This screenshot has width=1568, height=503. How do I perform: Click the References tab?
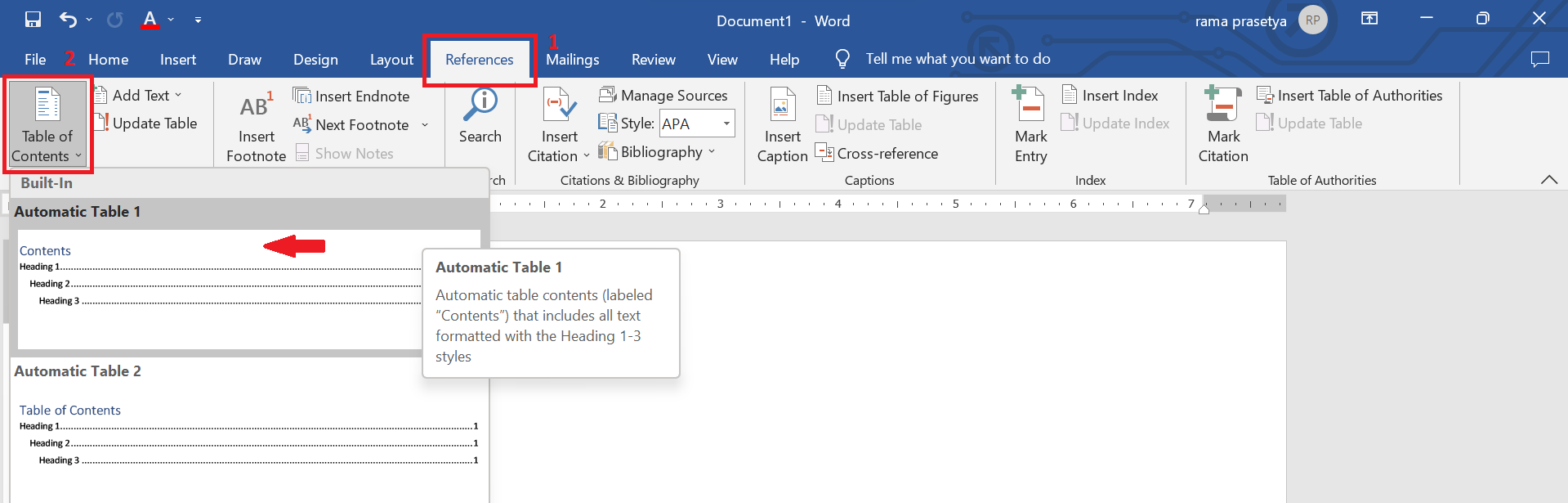pos(480,60)
